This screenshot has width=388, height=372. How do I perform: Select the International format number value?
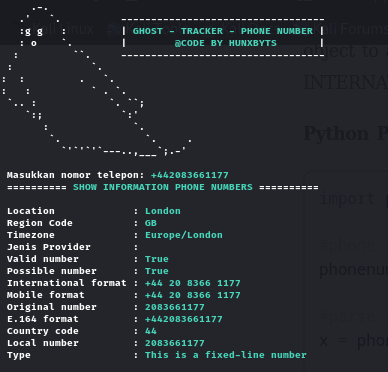pyautogui.click(x=193, y=283)
